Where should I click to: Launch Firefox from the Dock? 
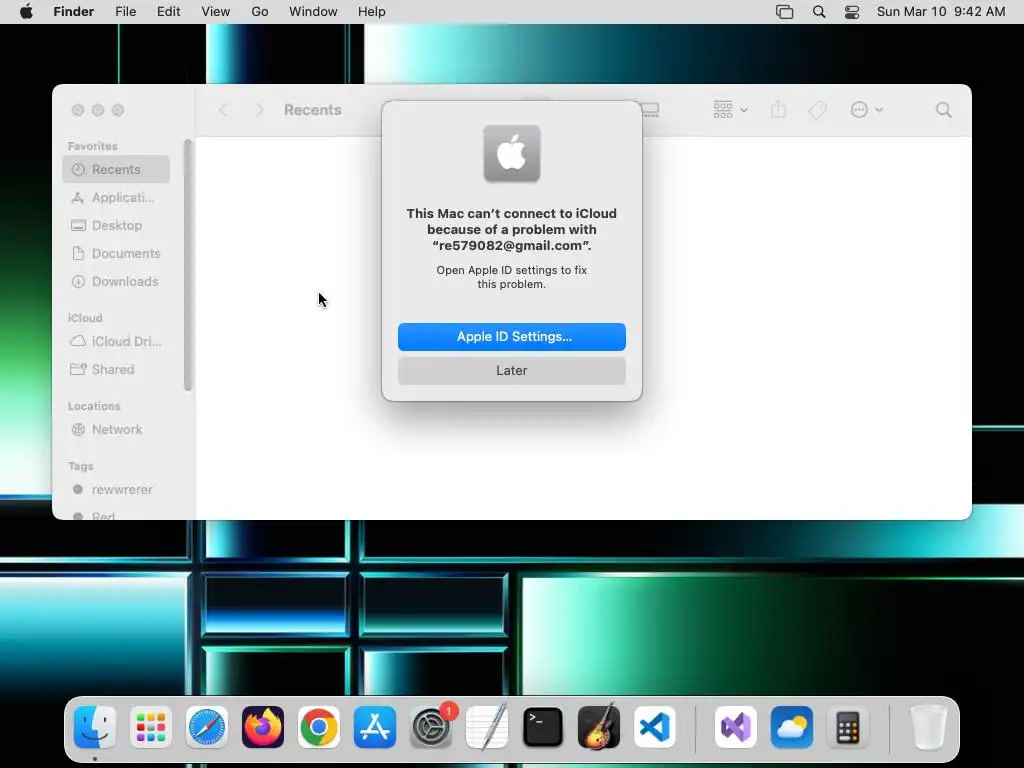click(x=263, y=727)
